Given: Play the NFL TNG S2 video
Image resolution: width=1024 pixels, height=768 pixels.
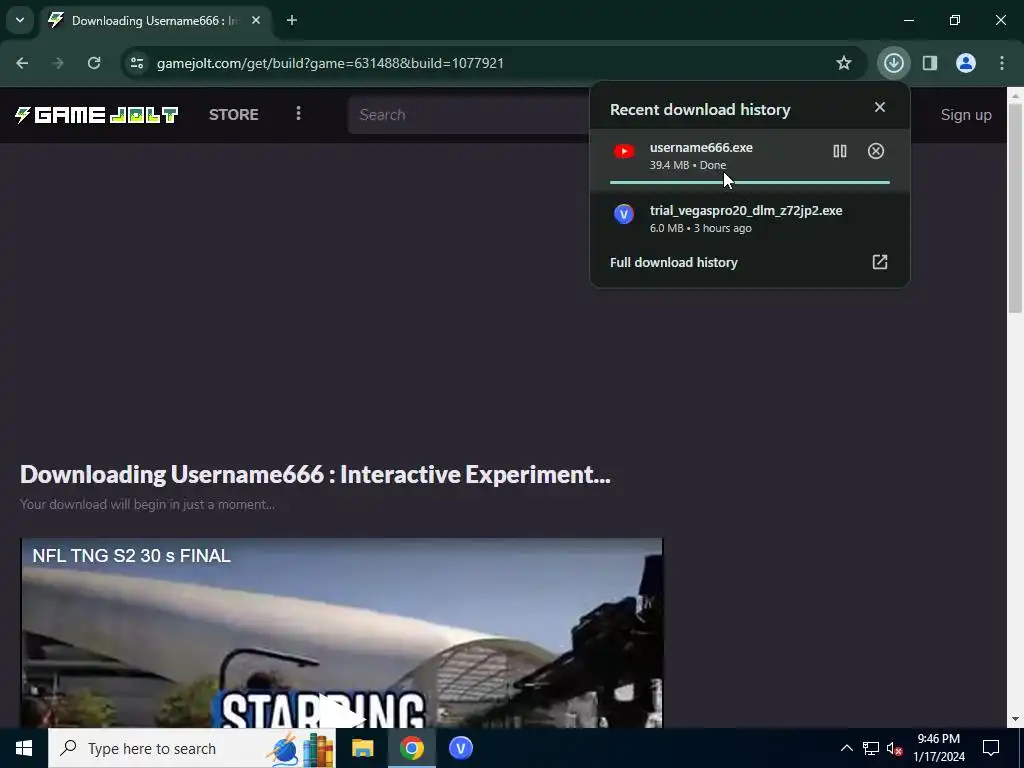Looking at the screenshot, I should click(x=341, y=714).
